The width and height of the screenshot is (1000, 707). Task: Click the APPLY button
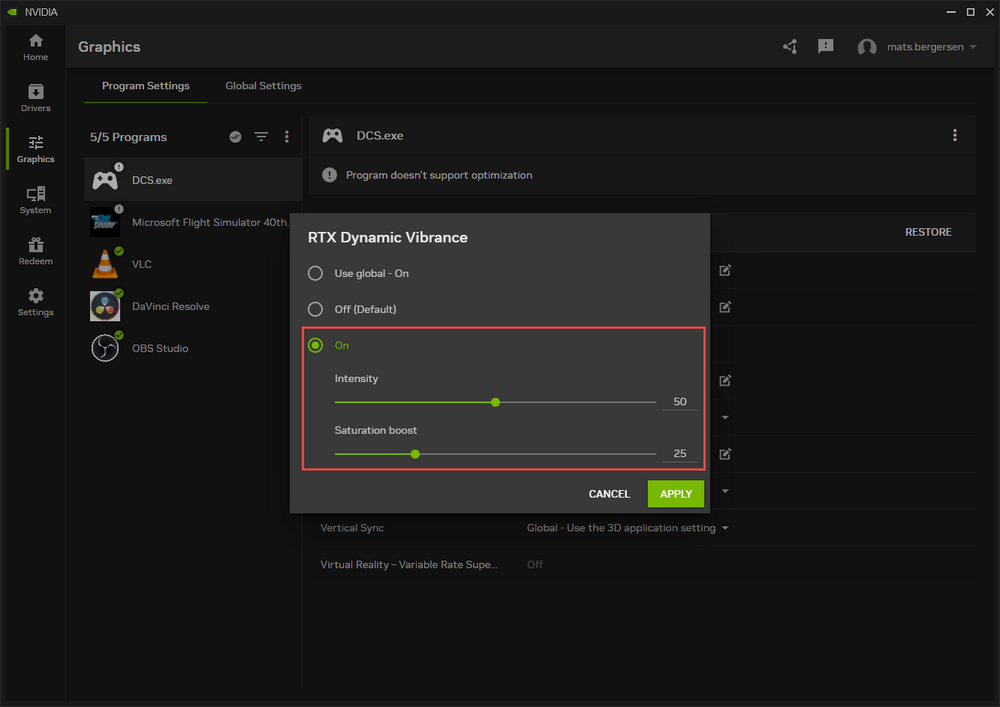tap(676, 494)
